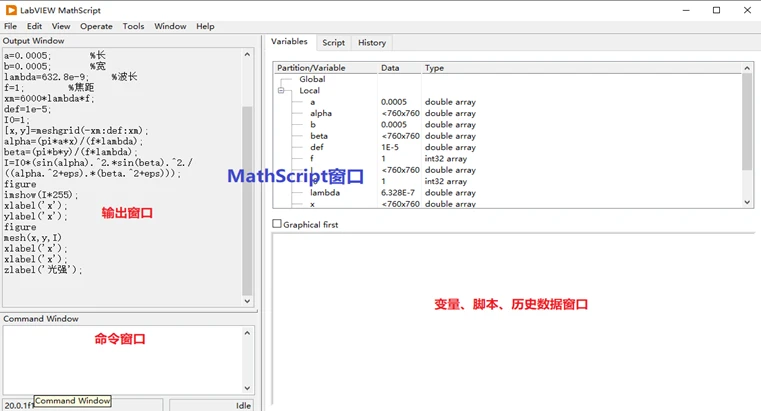This screenshot has height=411, width=761.
Task: Open the Window menu
Action: [x=170, y=26]
